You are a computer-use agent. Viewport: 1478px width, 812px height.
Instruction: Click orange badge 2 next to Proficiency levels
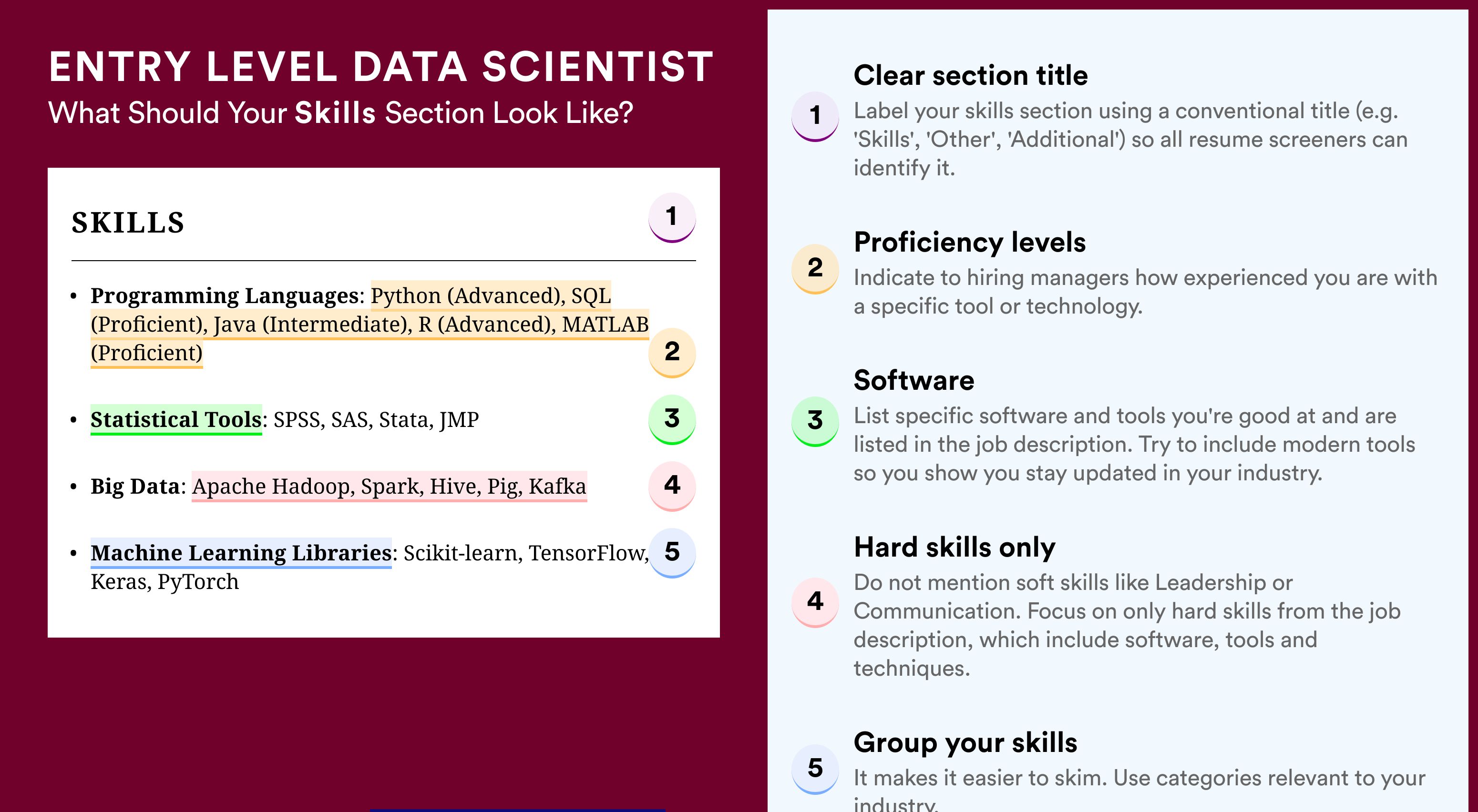click(815, 269)
